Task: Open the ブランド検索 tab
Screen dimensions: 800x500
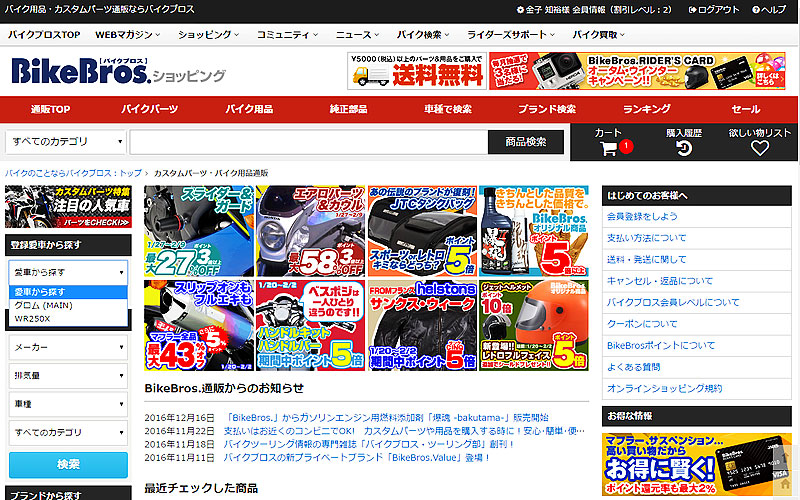Action: coord(547,109)
